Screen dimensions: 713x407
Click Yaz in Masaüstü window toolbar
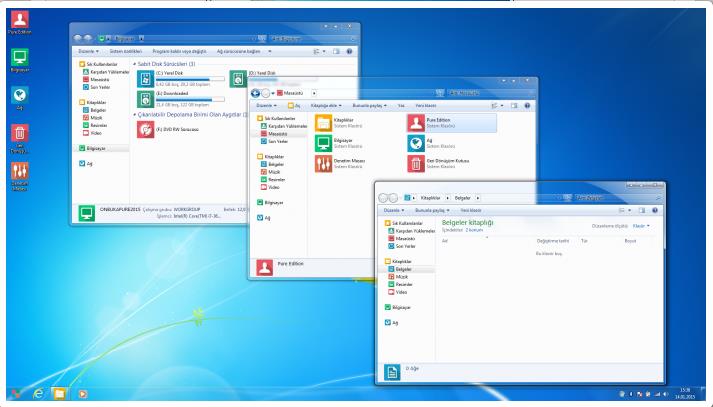pos(401,106)
